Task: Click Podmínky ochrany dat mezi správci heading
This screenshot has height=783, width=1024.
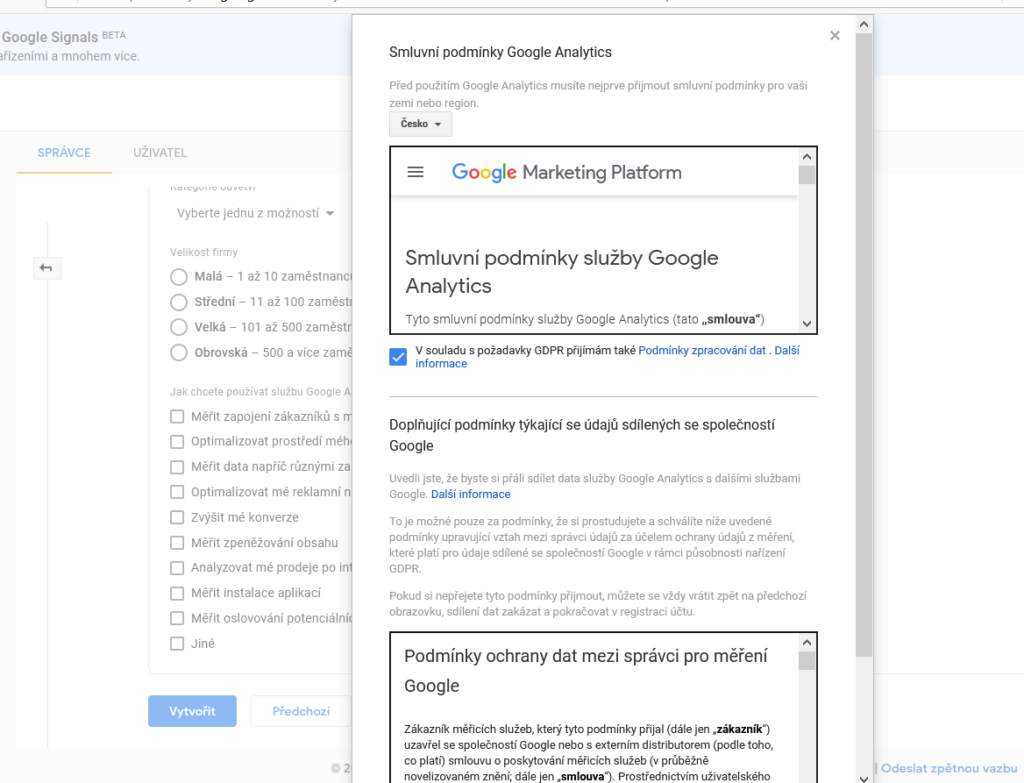Action: click(x=586, y=671)
